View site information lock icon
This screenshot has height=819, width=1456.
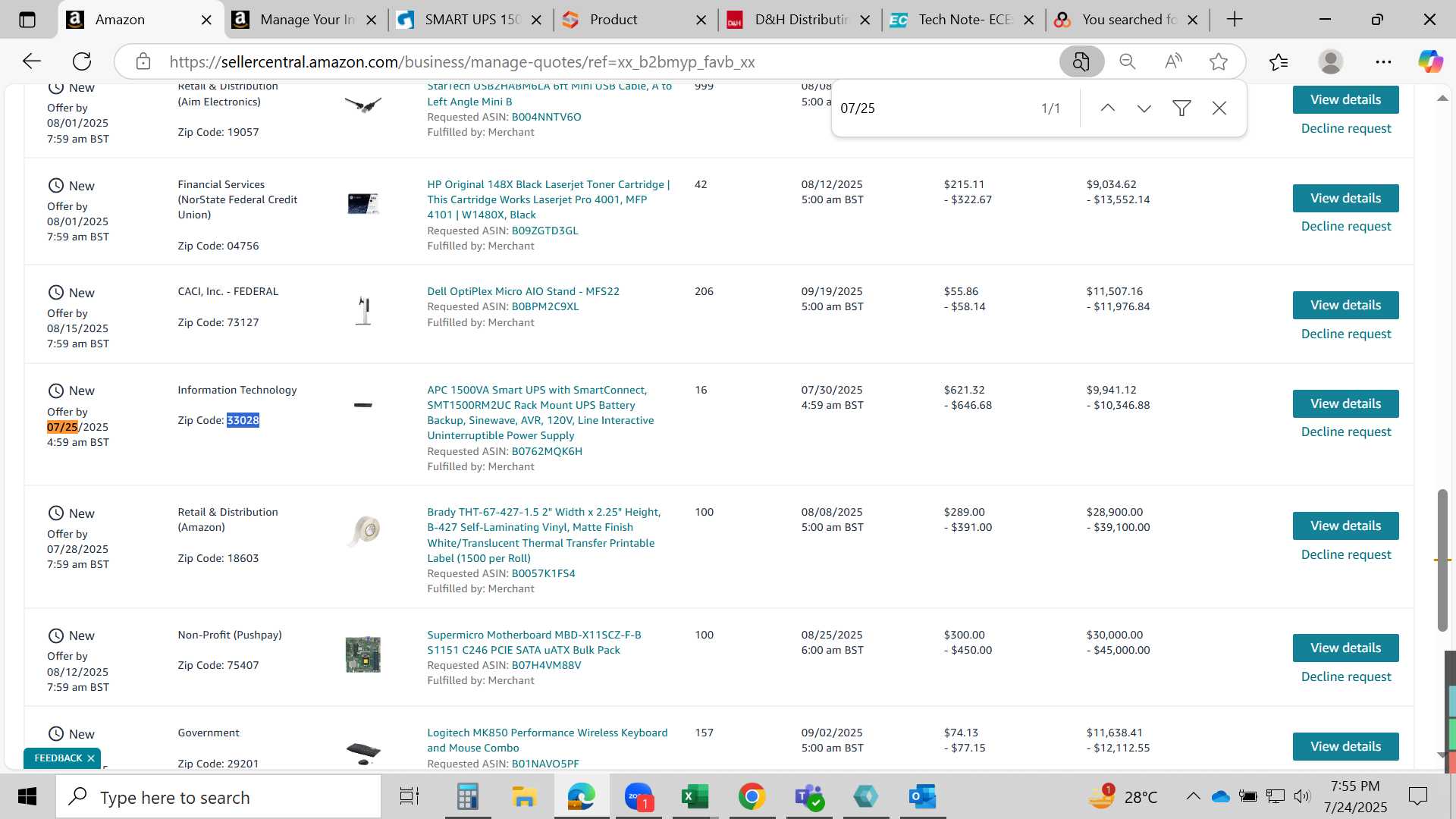tap(143, 61)
